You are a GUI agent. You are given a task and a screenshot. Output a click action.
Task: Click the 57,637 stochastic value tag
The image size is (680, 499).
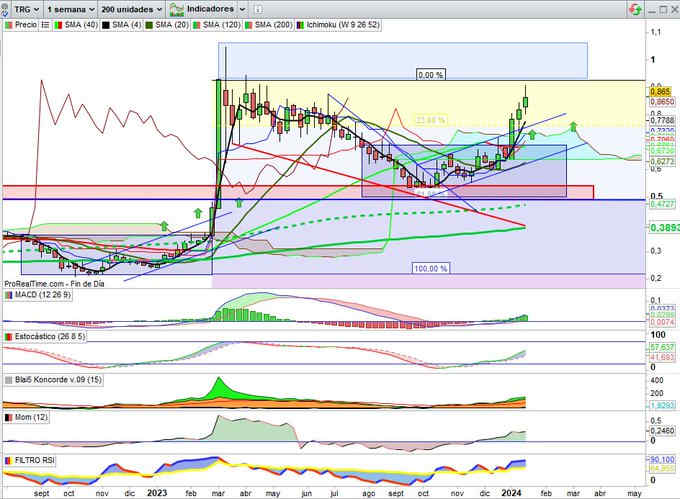[x=662, y=347]
